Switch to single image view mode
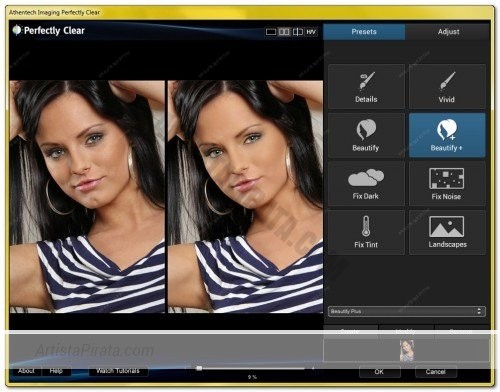Viewport: 500px width, 392px height. pos(271,32)
